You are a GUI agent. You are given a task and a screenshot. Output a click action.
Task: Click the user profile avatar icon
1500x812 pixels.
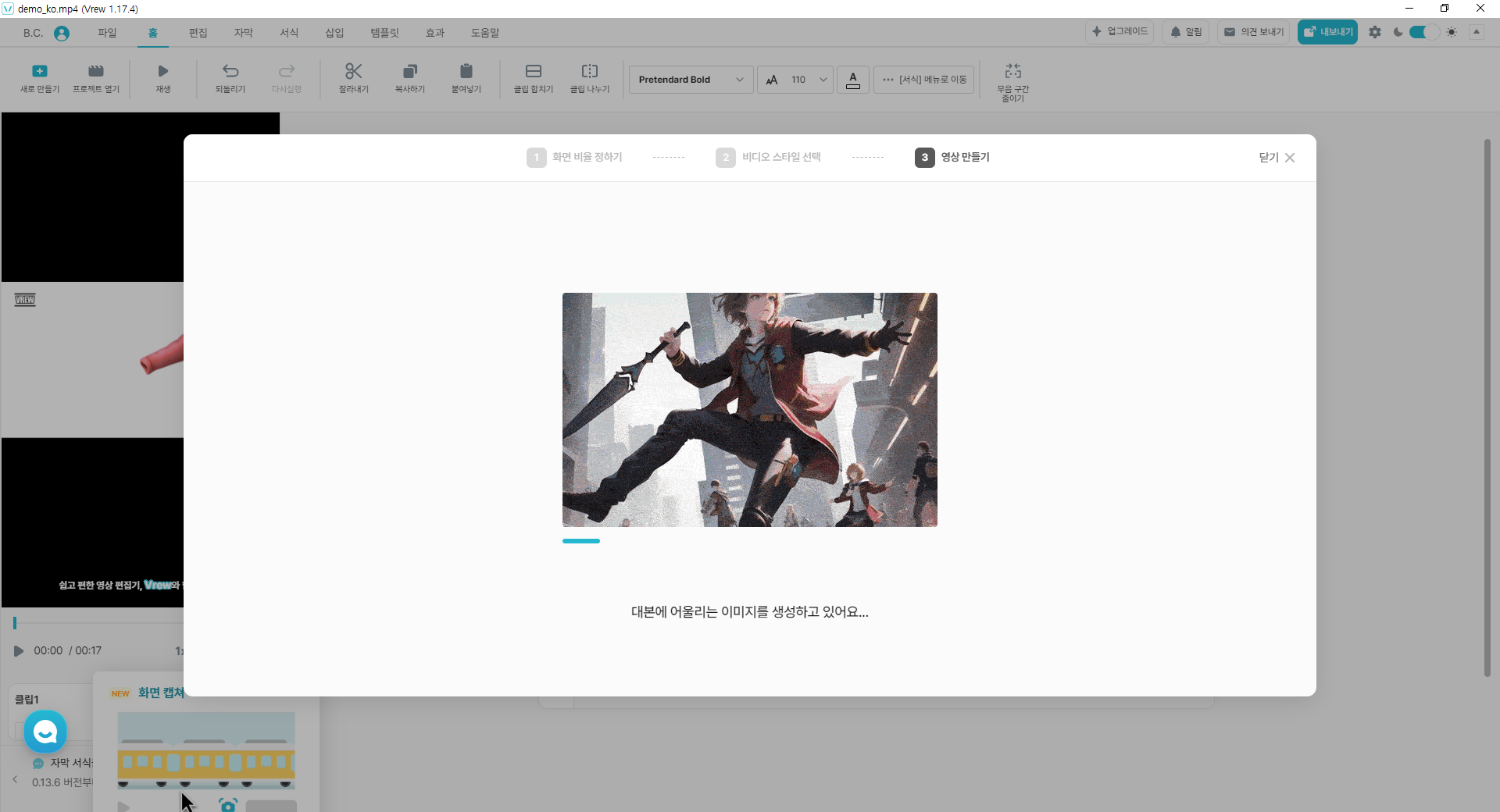pyautogui.click(x=62, y=33)
